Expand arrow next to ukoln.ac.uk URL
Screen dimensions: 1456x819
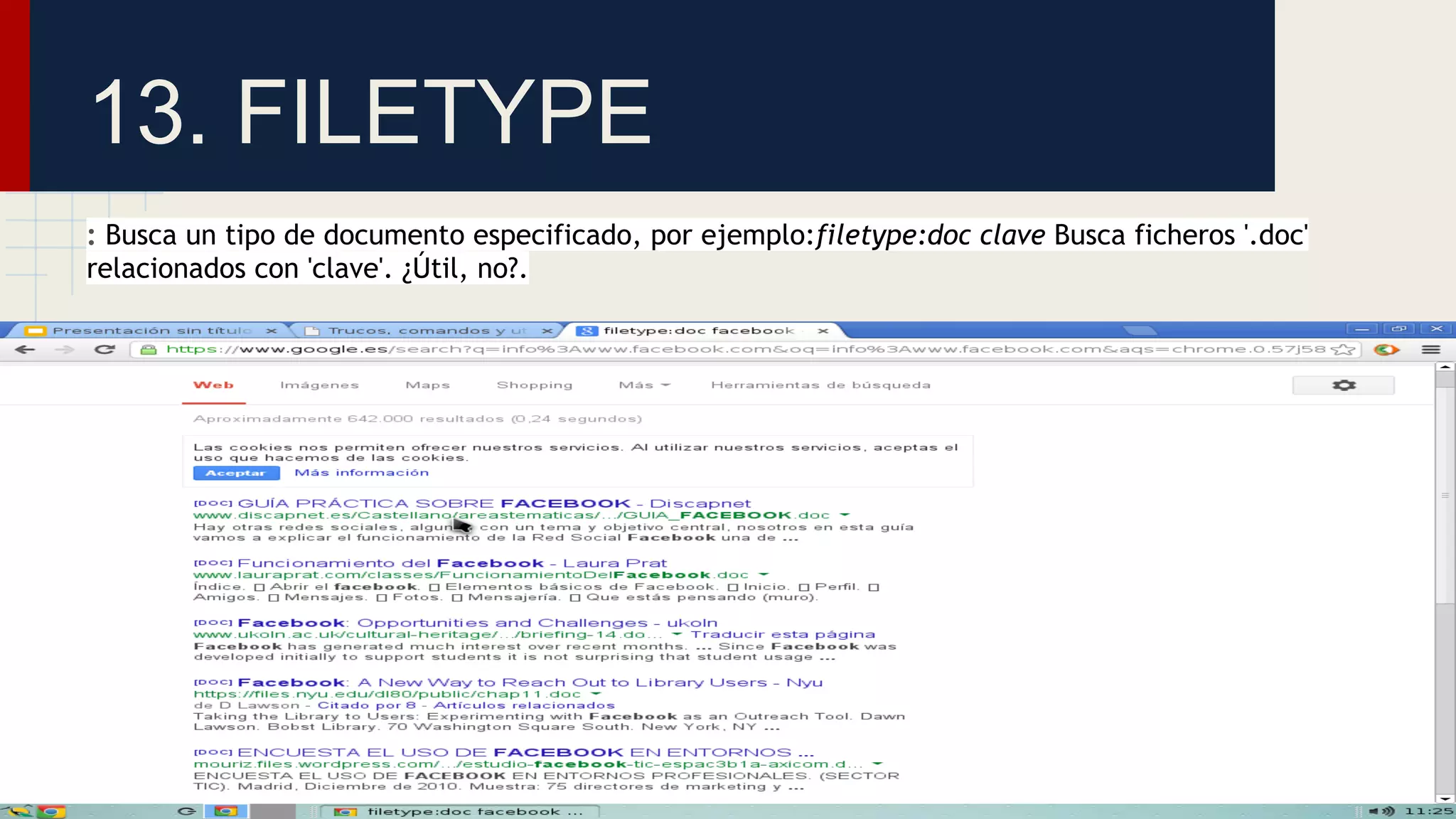(677, 634)
